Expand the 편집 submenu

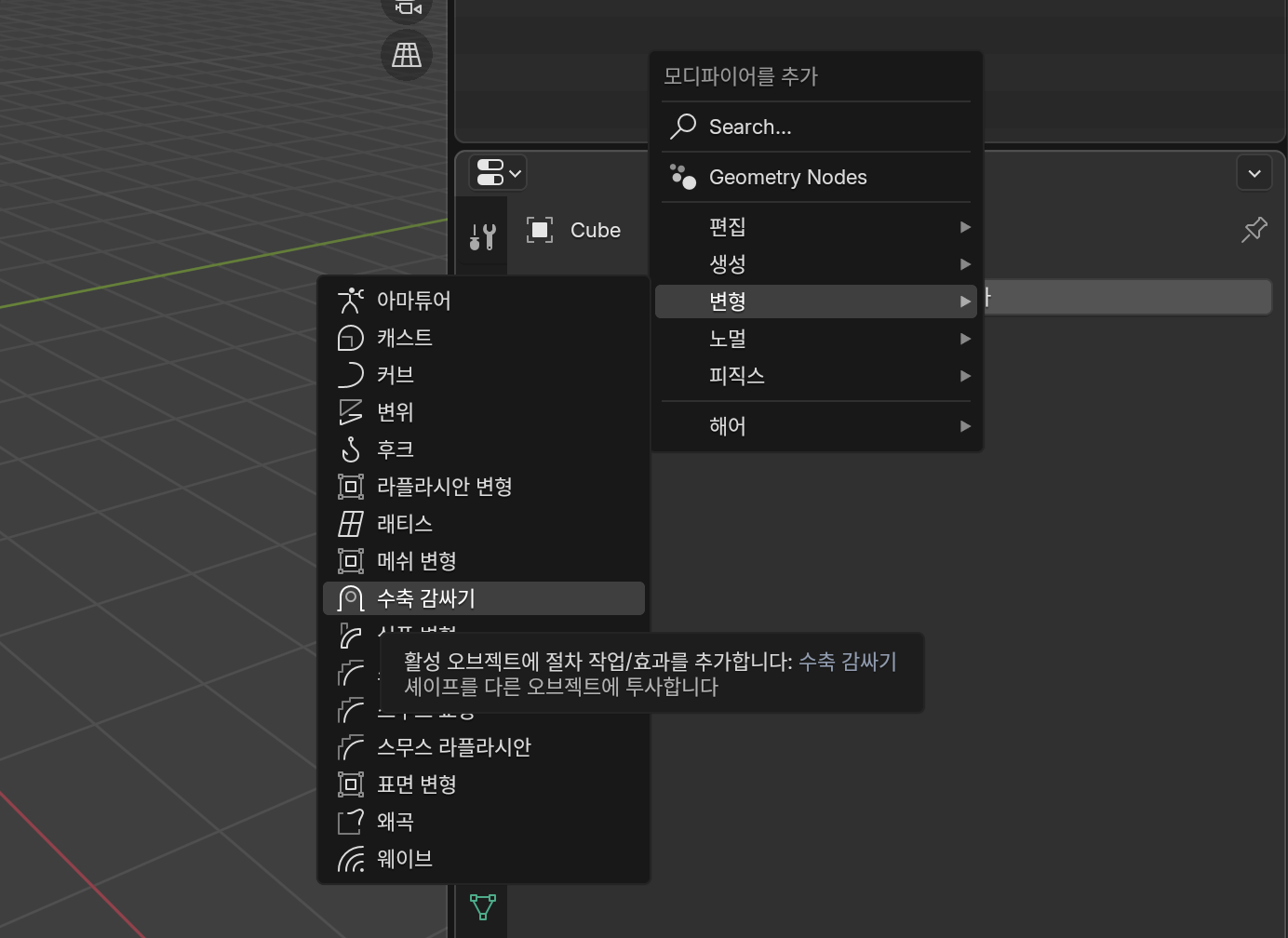[815, 227]
